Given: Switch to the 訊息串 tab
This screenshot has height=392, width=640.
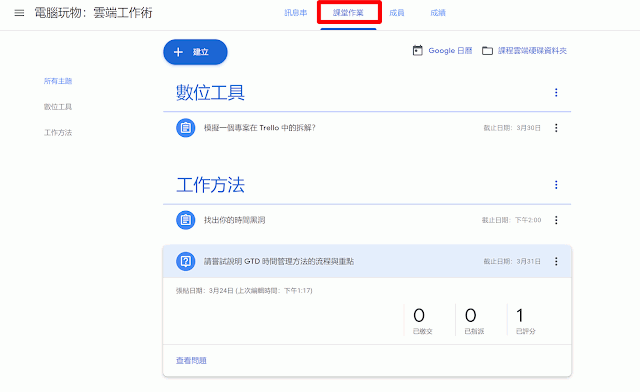Looking at the screenshot, I should point(296,13).
